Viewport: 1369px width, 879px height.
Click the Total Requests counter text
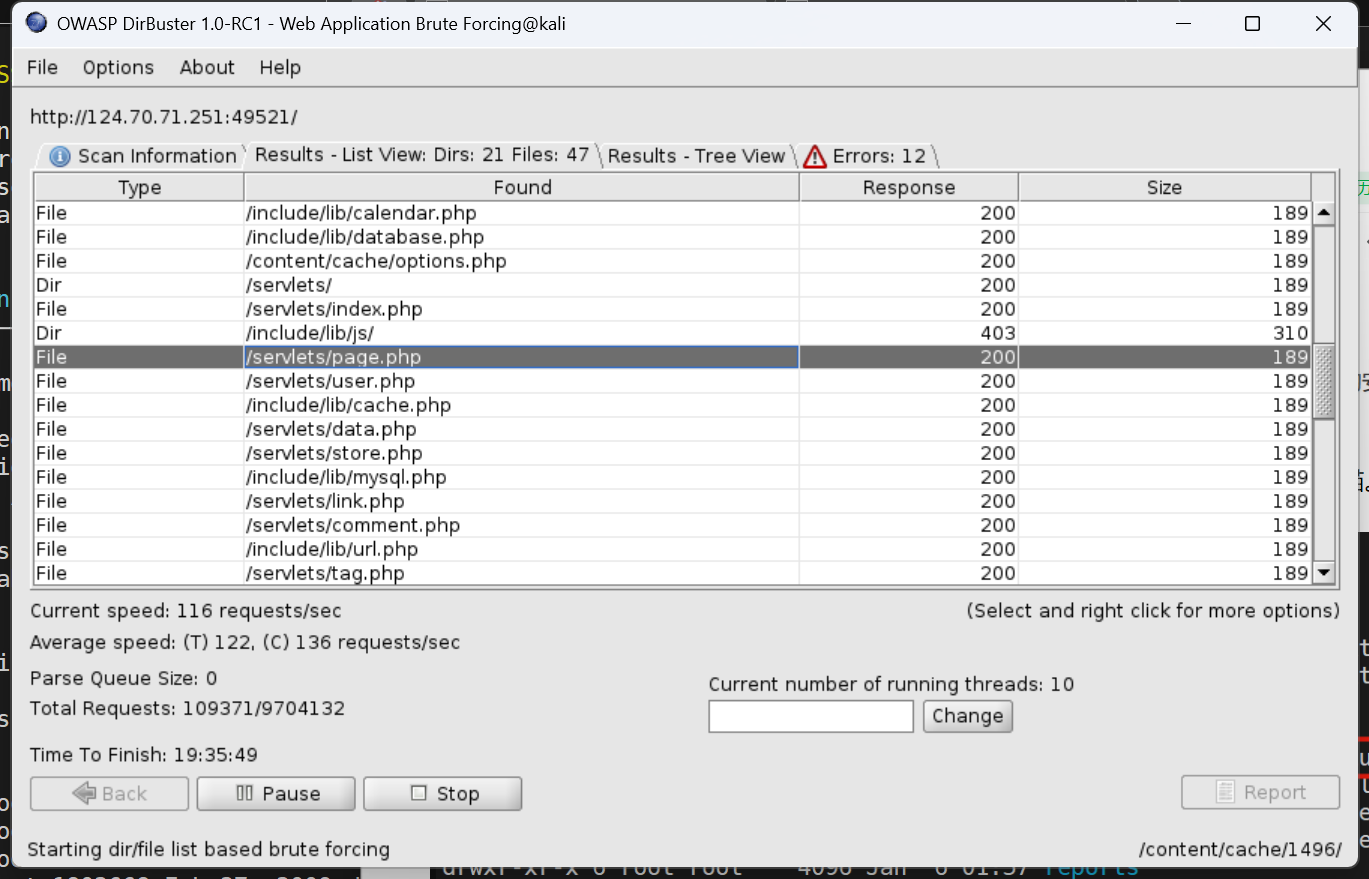coord(188,709)
